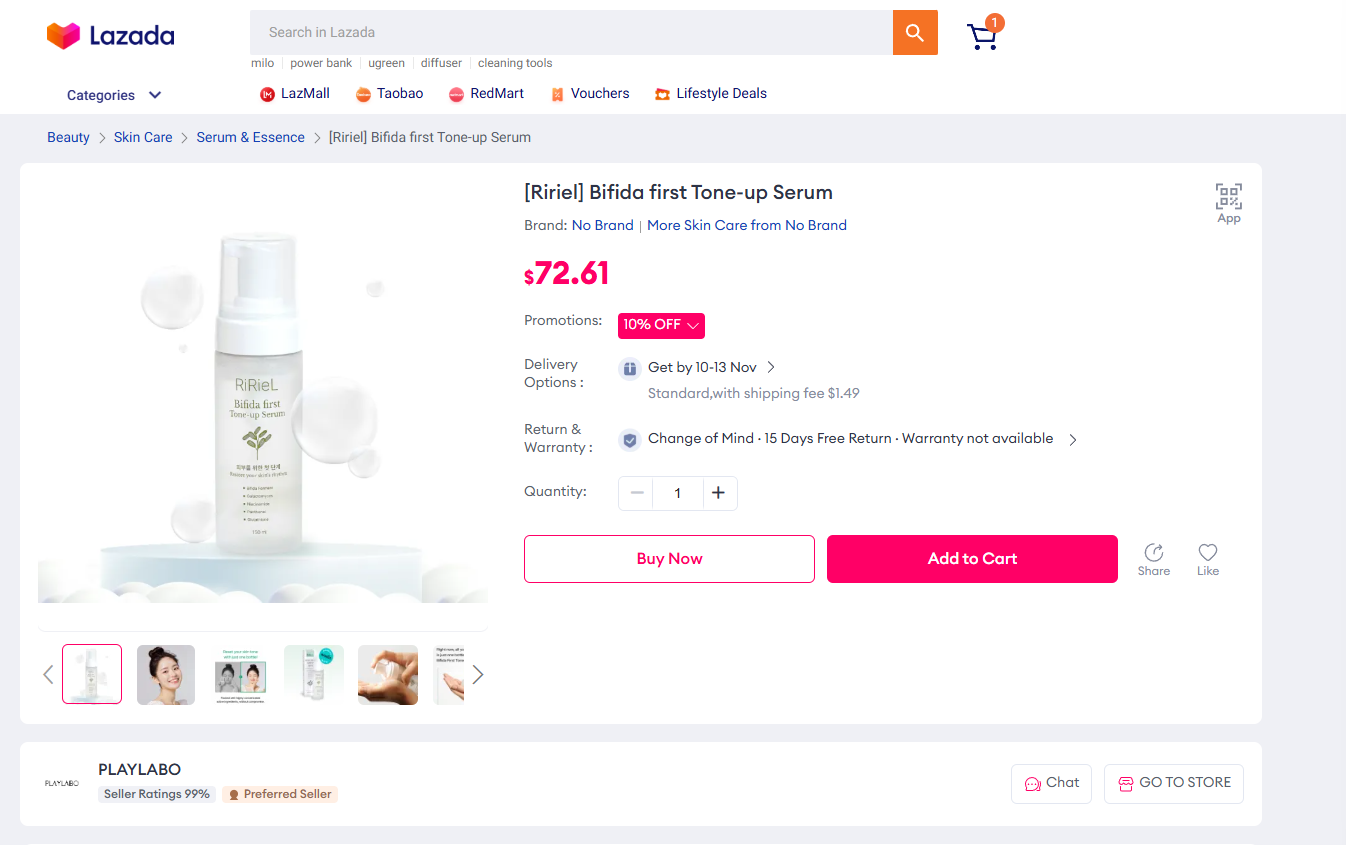Click the Add to Cart button
This screenshot has height=845, width=1346.
(x=971, y=559)
